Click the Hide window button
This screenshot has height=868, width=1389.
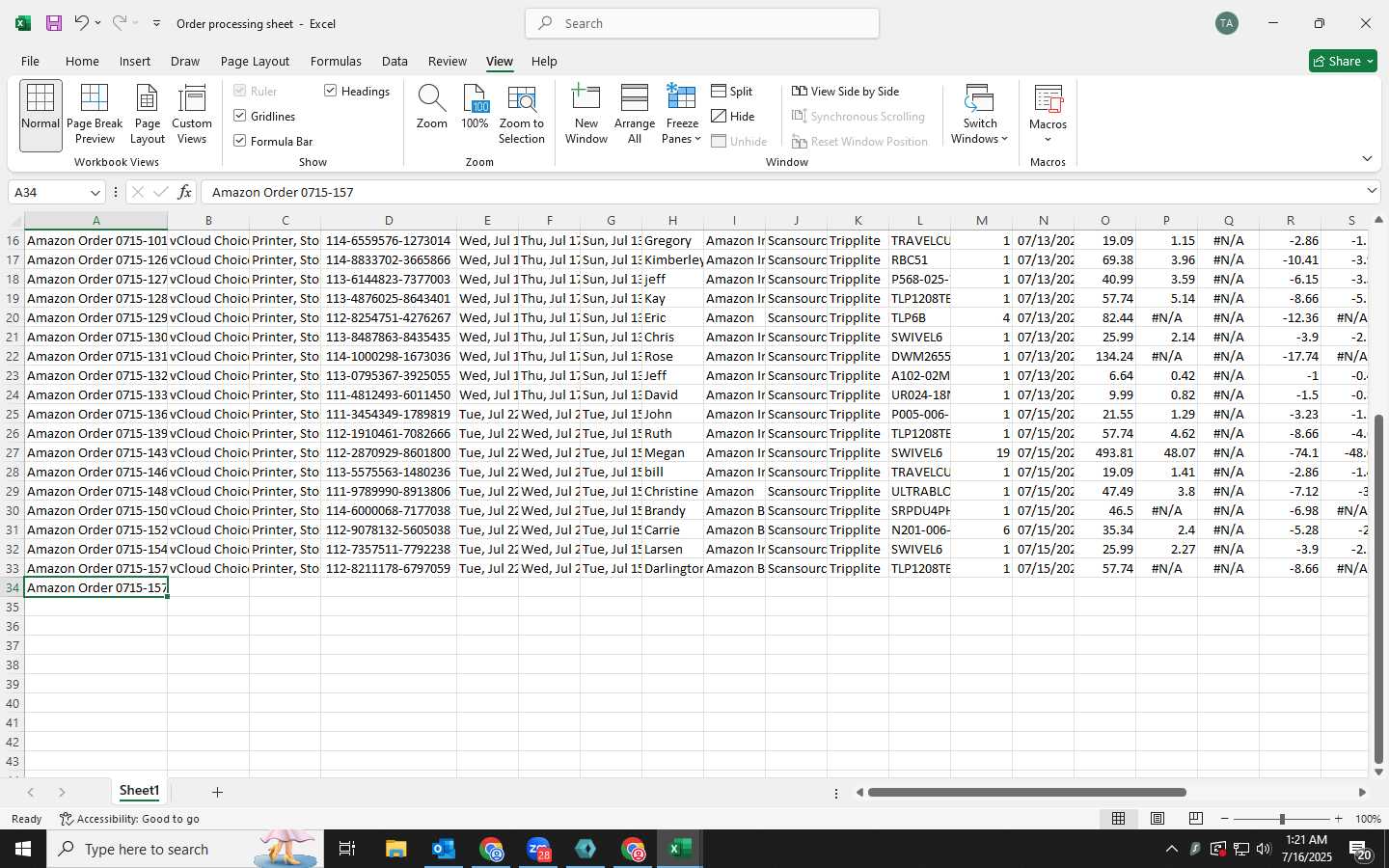pyautogui.click(x=733, y=116)
